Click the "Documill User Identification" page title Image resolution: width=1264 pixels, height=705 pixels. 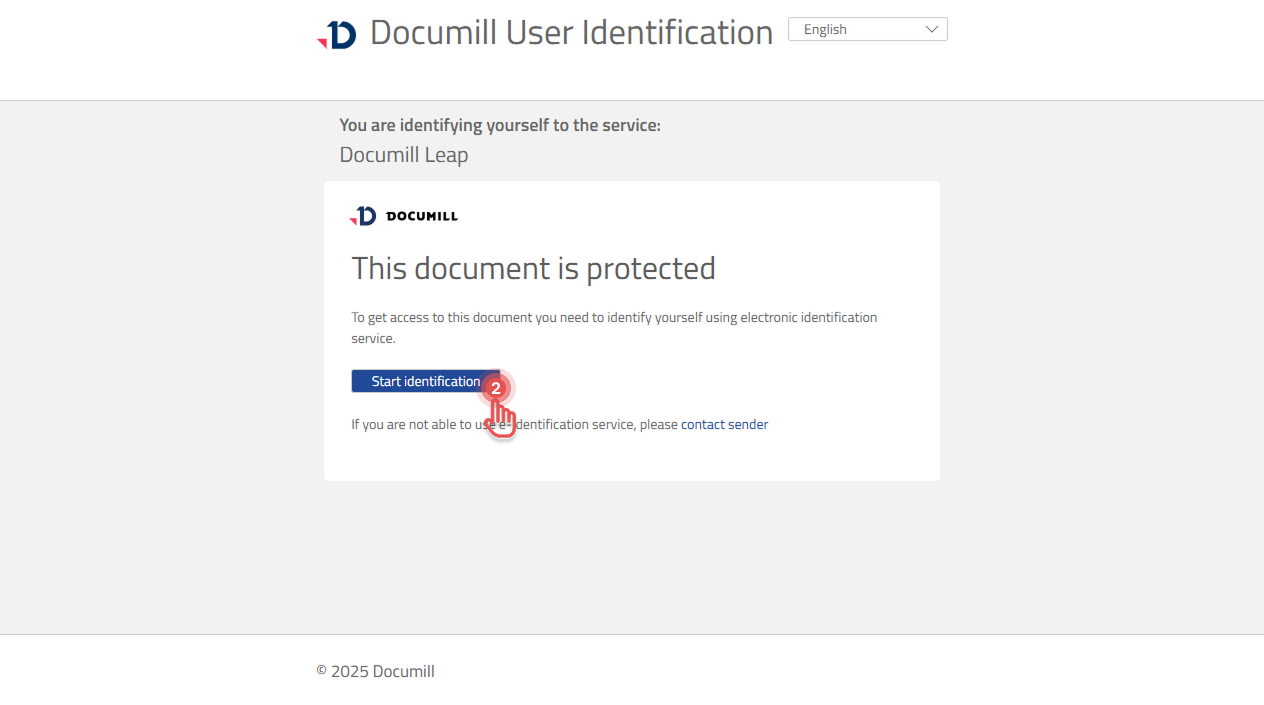coord(571,32)
